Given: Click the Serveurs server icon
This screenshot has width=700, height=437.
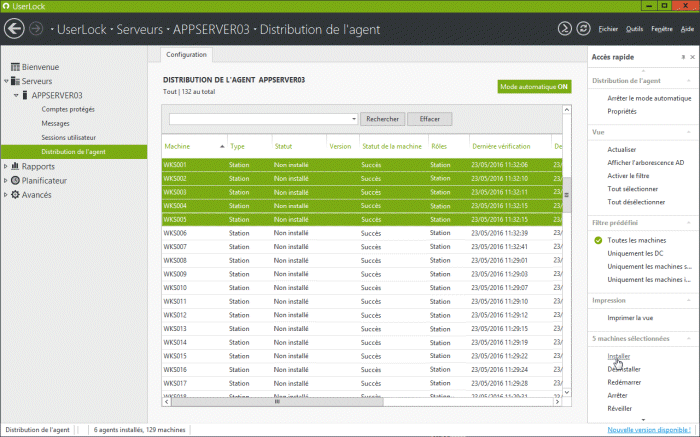Looking at the screenshot, I should pyautogui.click(x=15, y=81).
